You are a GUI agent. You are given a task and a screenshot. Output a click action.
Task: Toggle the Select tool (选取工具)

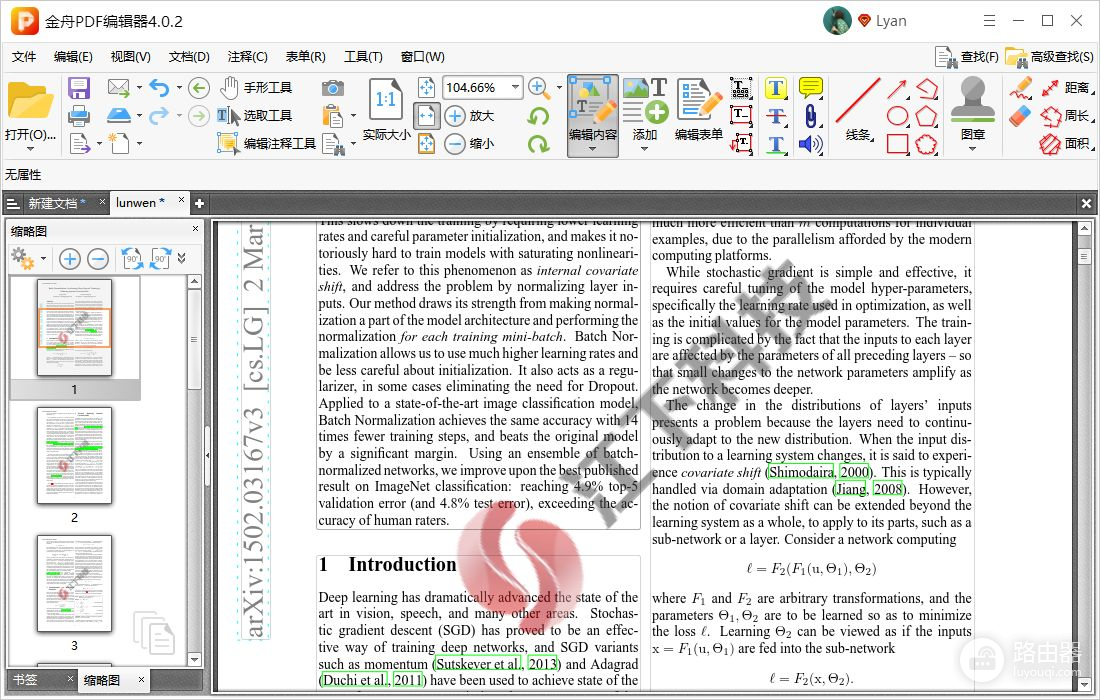coord(256,116)
